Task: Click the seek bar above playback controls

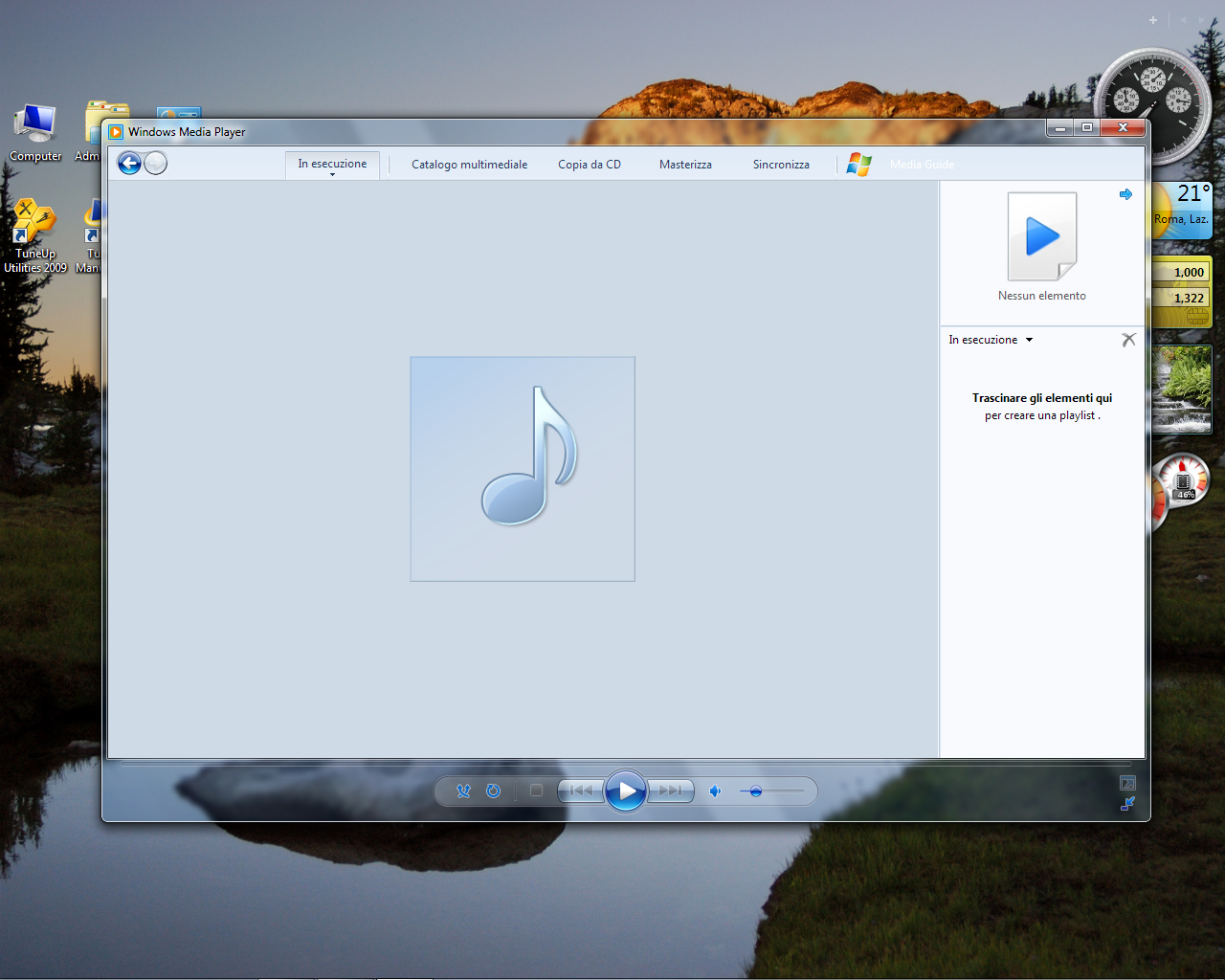Action: tap(626, 764)
